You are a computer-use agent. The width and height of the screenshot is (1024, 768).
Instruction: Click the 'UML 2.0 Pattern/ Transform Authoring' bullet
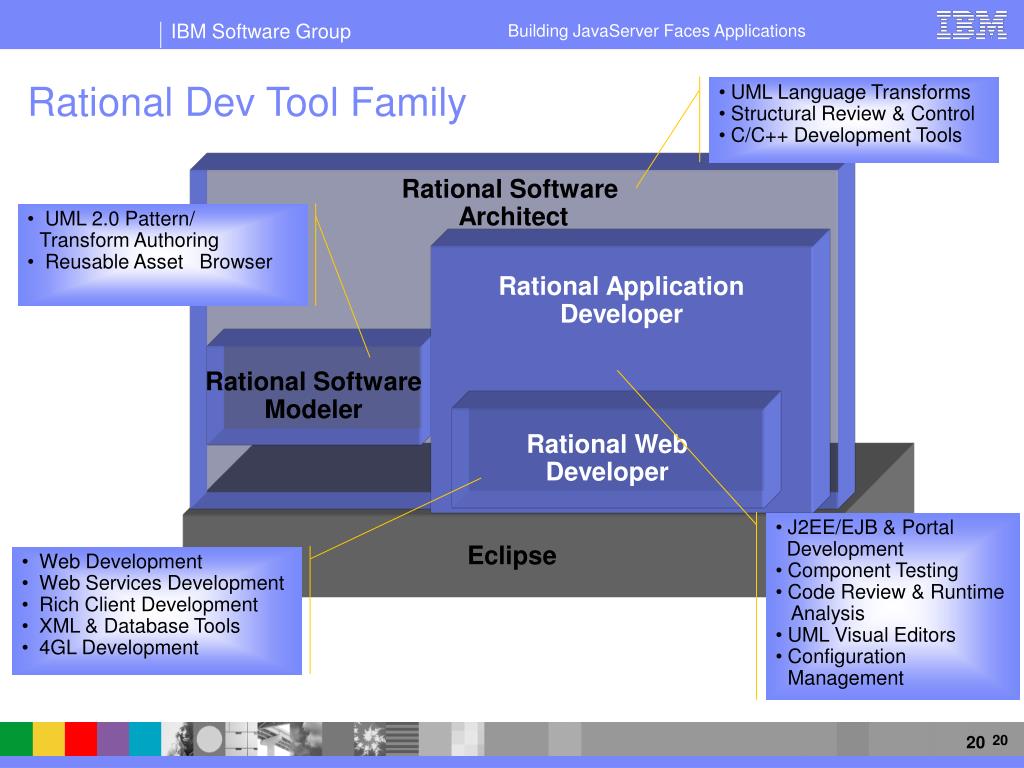click(124, 229)
